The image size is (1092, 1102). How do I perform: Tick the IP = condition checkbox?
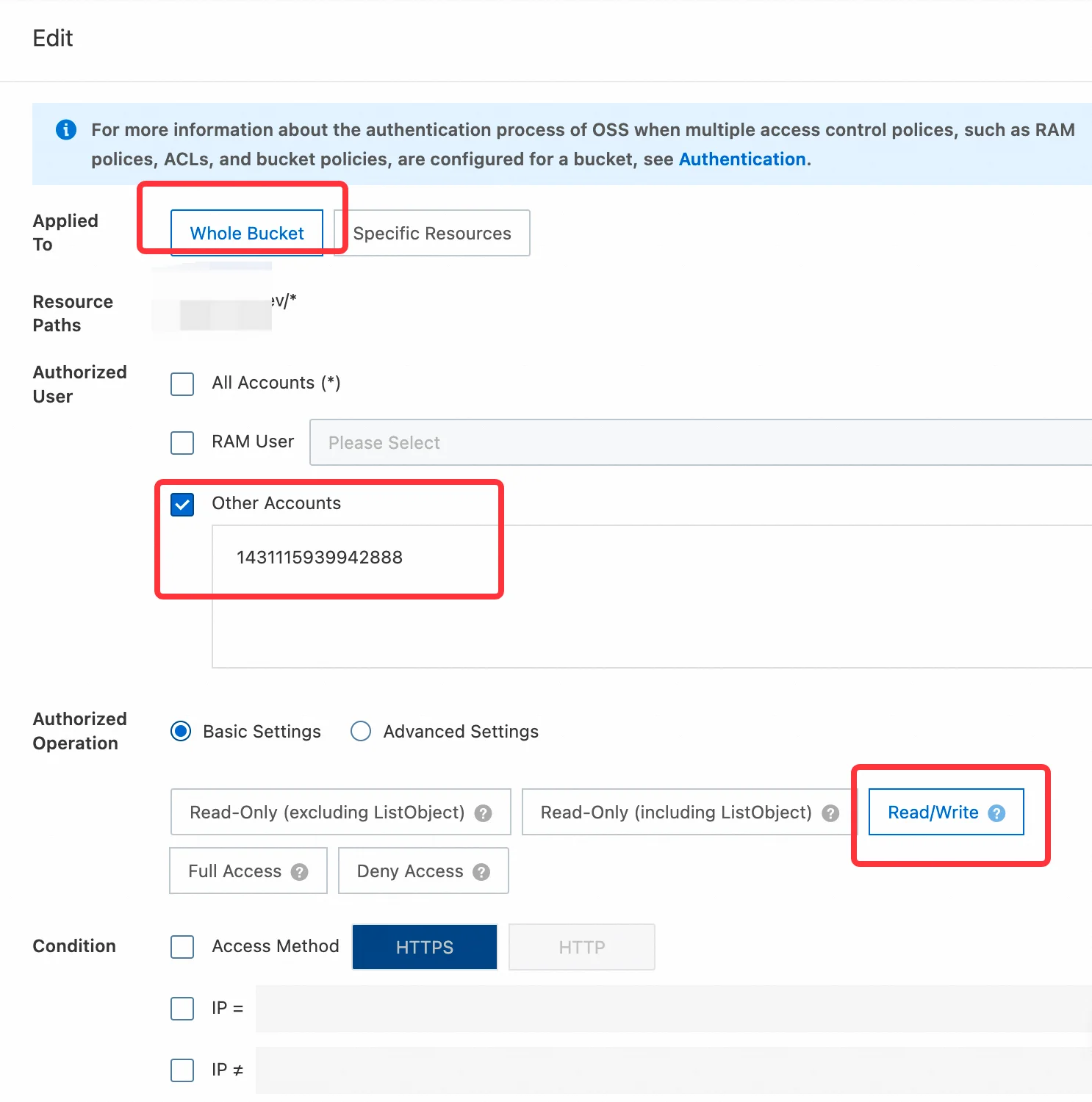pyautogui.click(x=182, y=1008)
